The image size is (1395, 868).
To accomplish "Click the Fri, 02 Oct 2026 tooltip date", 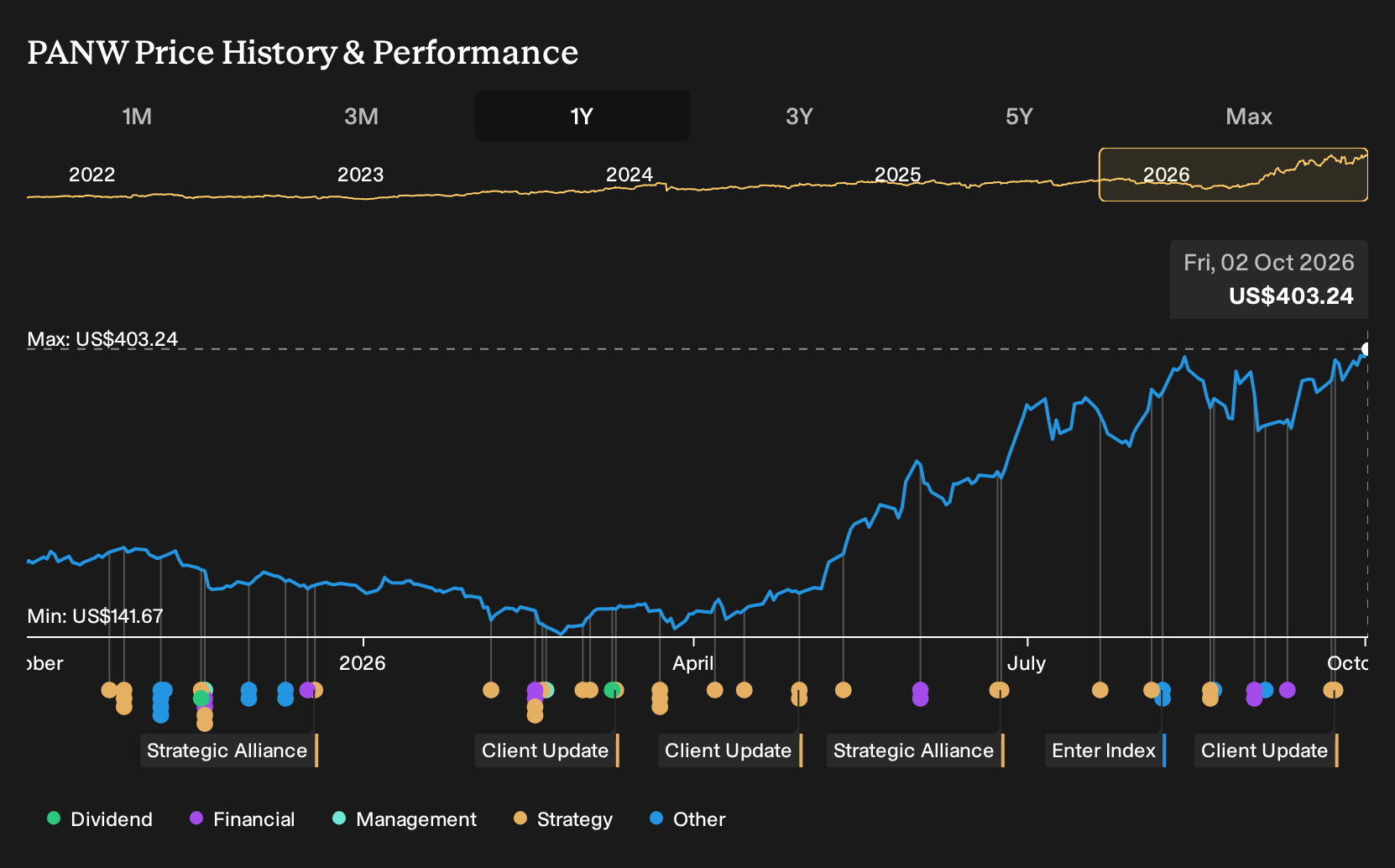I will [1269, 263].
